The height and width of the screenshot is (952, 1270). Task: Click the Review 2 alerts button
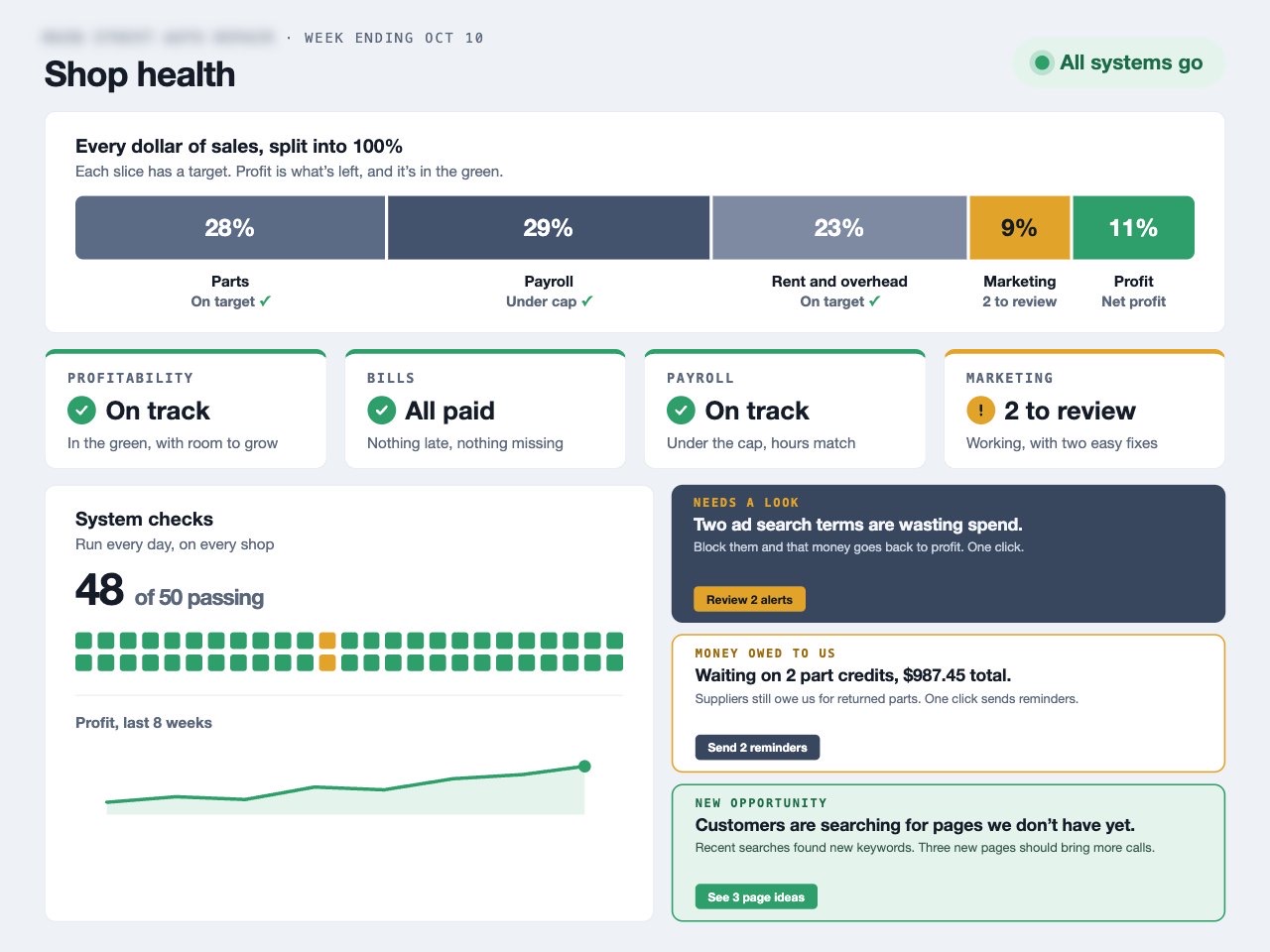[750, 600]
